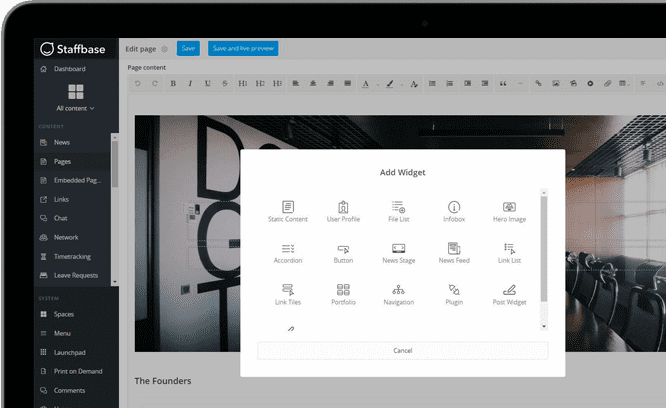
Task: Add the File List widget
Action: [398, 211]
